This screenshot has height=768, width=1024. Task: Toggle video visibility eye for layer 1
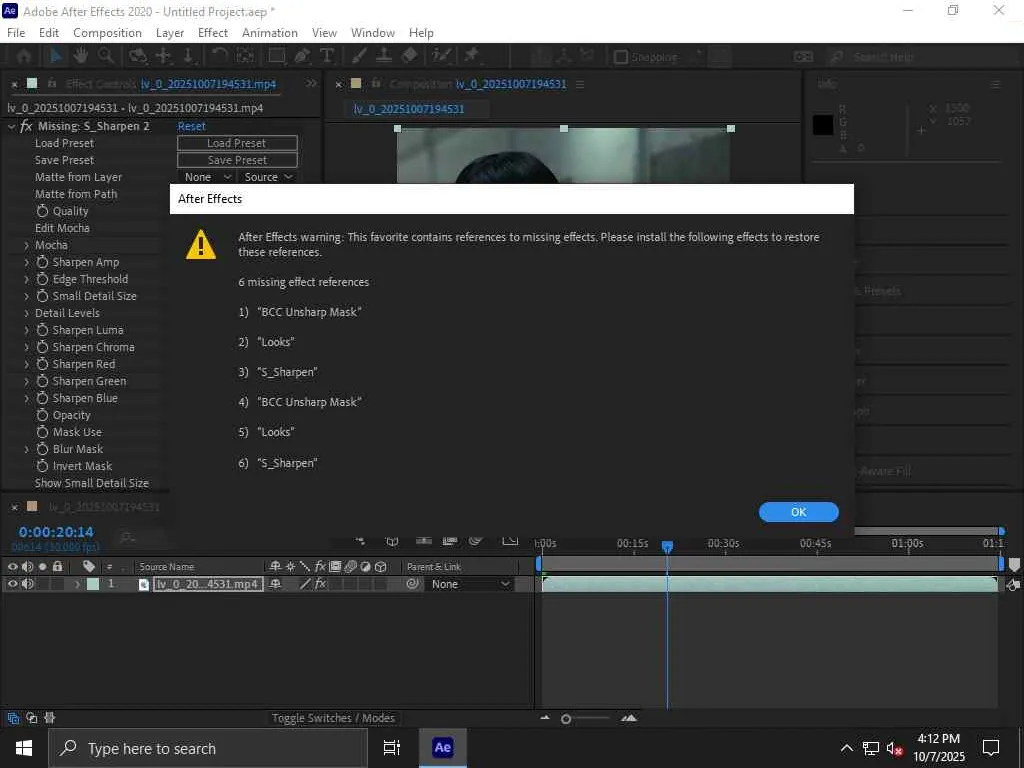tap(13, 584)
